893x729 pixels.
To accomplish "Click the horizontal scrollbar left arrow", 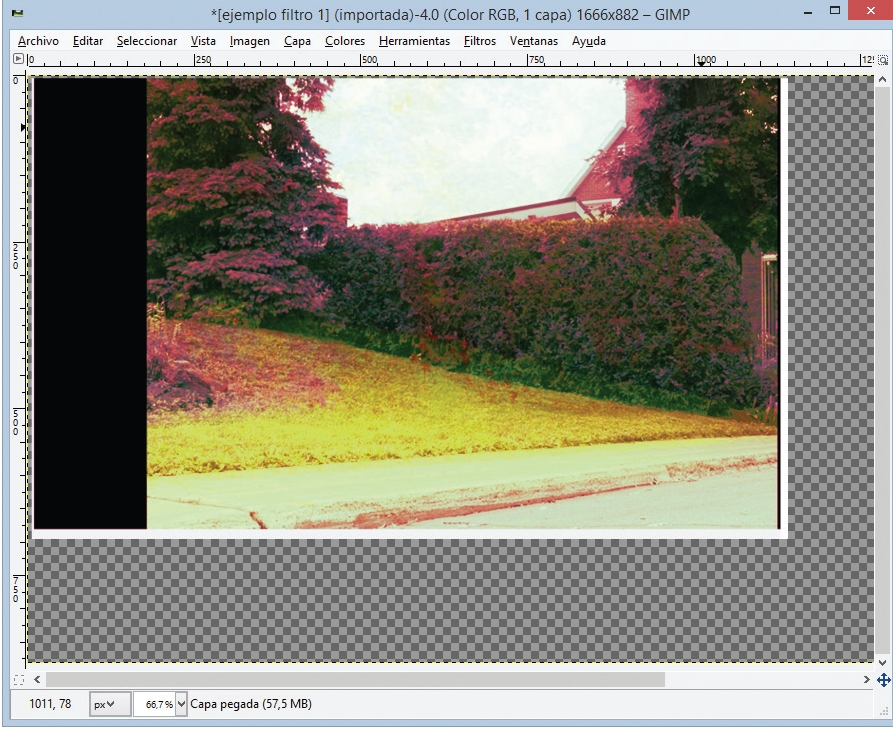I will pos(37,679).
